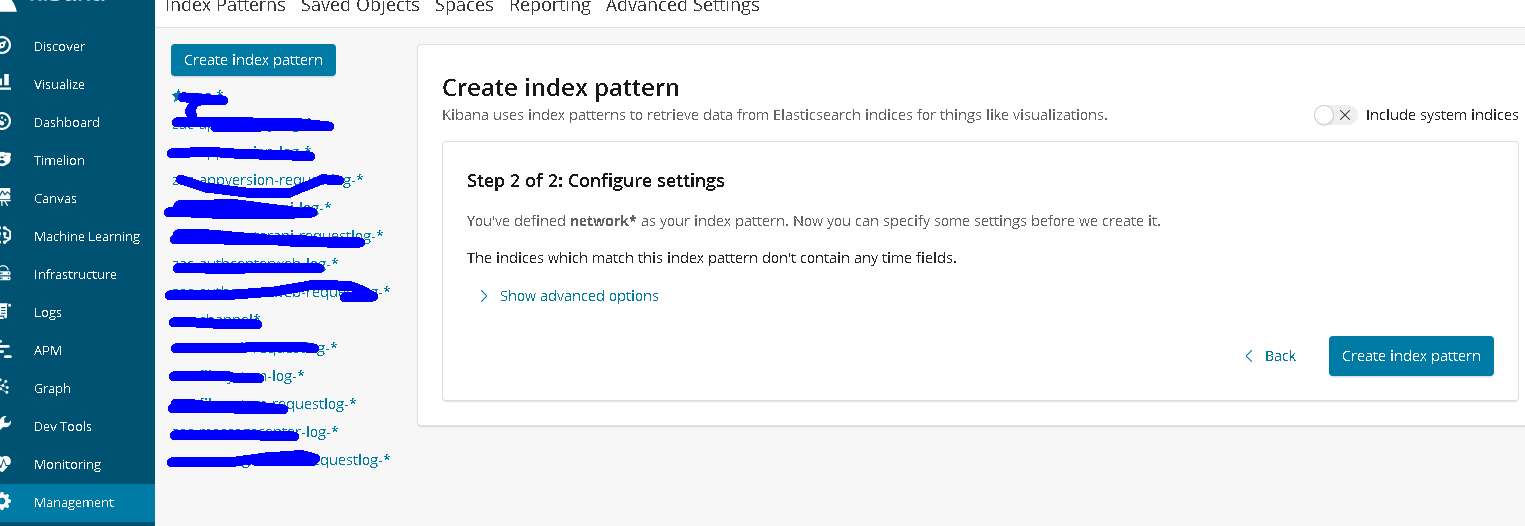Screen dimensions: 1525x526
Task: Open Discover via its compass icon
Action: pos(5,46)
